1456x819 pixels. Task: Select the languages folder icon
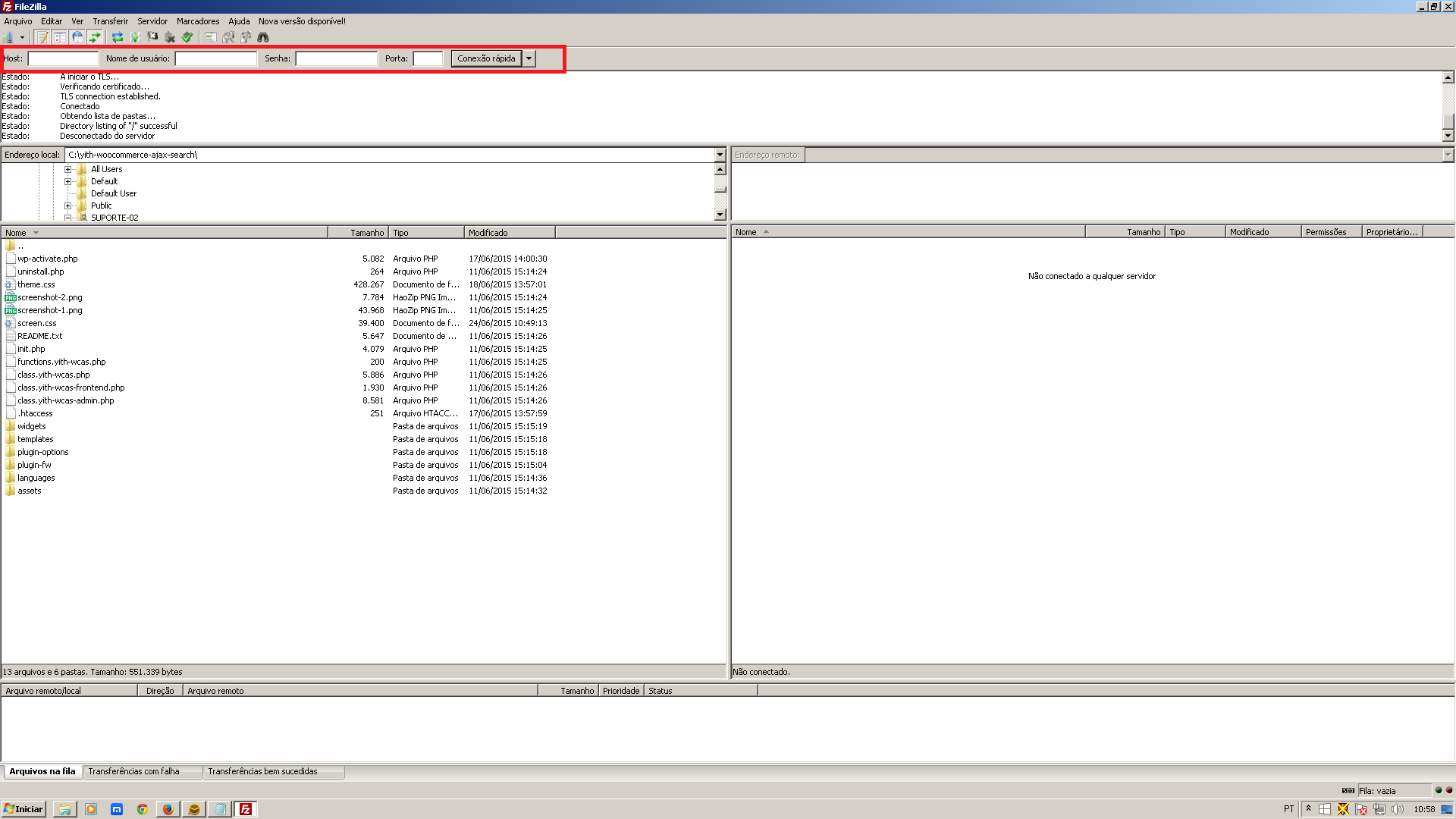[x=10, y=478]
